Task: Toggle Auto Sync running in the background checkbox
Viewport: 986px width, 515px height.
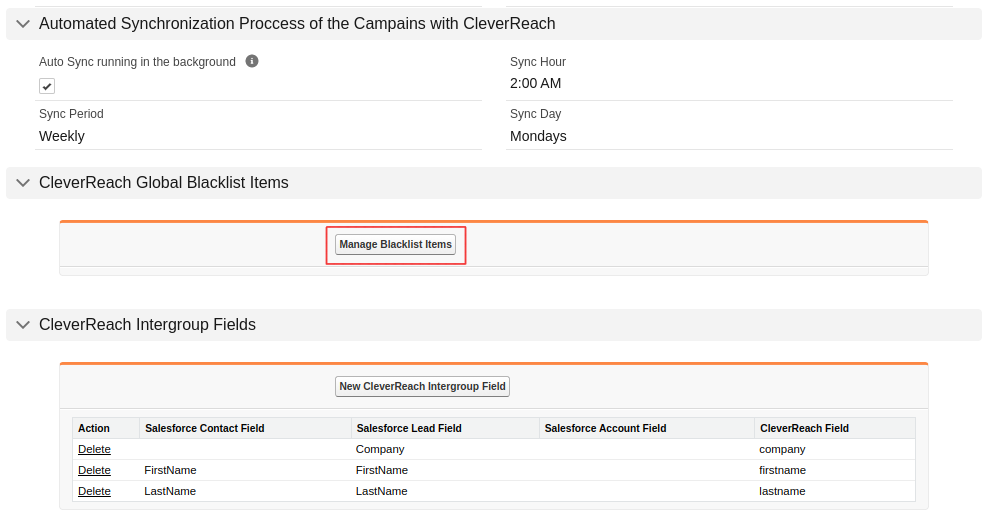Action: pos(47,86)
